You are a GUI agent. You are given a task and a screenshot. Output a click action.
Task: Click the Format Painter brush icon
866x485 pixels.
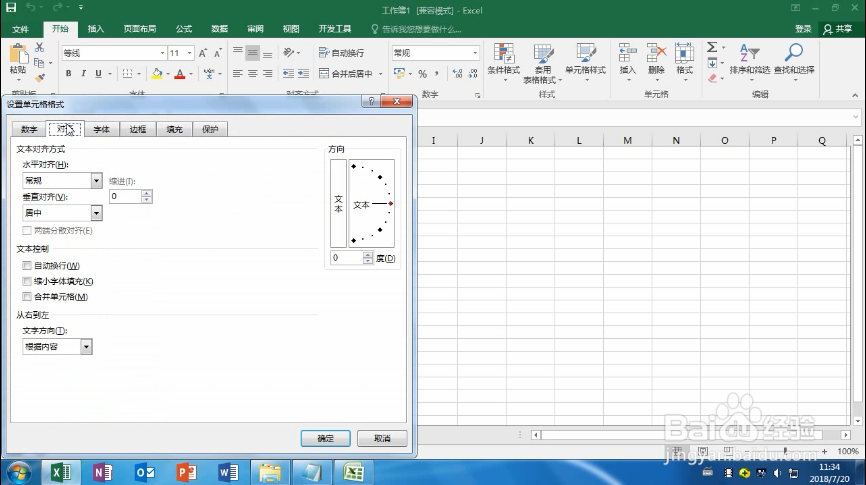(39, 78)
